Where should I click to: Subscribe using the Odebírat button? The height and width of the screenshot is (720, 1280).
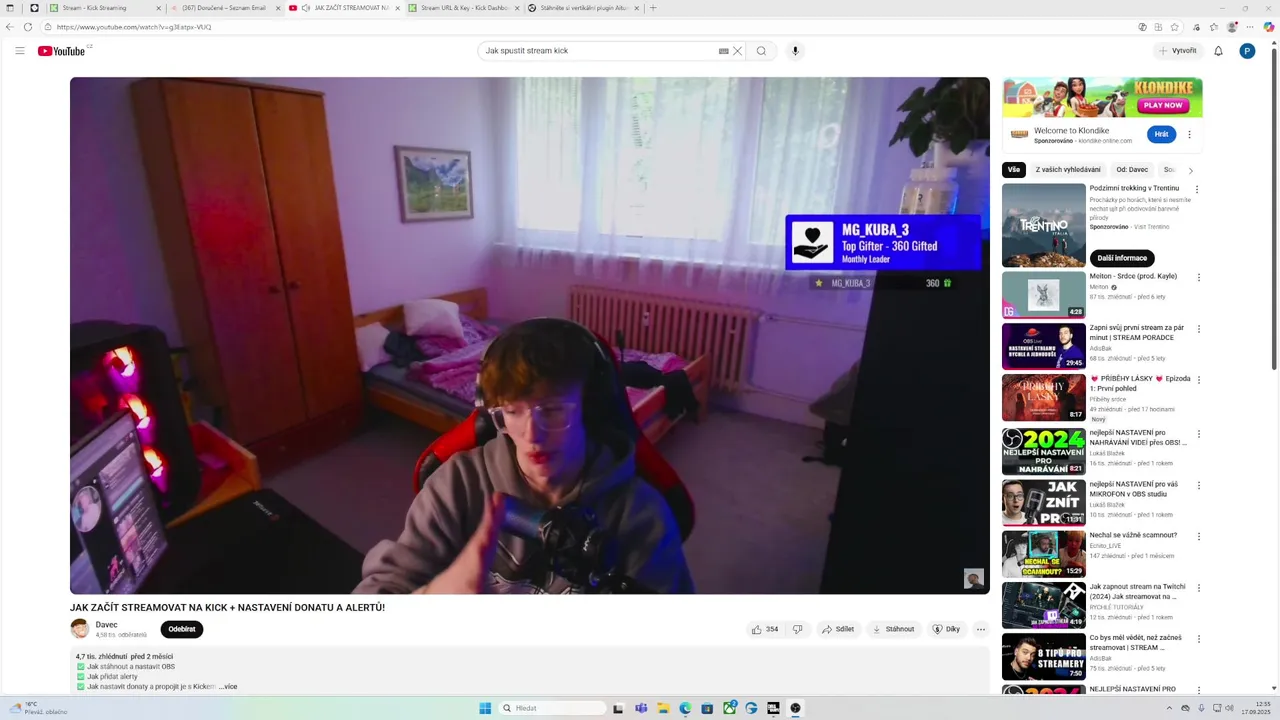point(182,629)
